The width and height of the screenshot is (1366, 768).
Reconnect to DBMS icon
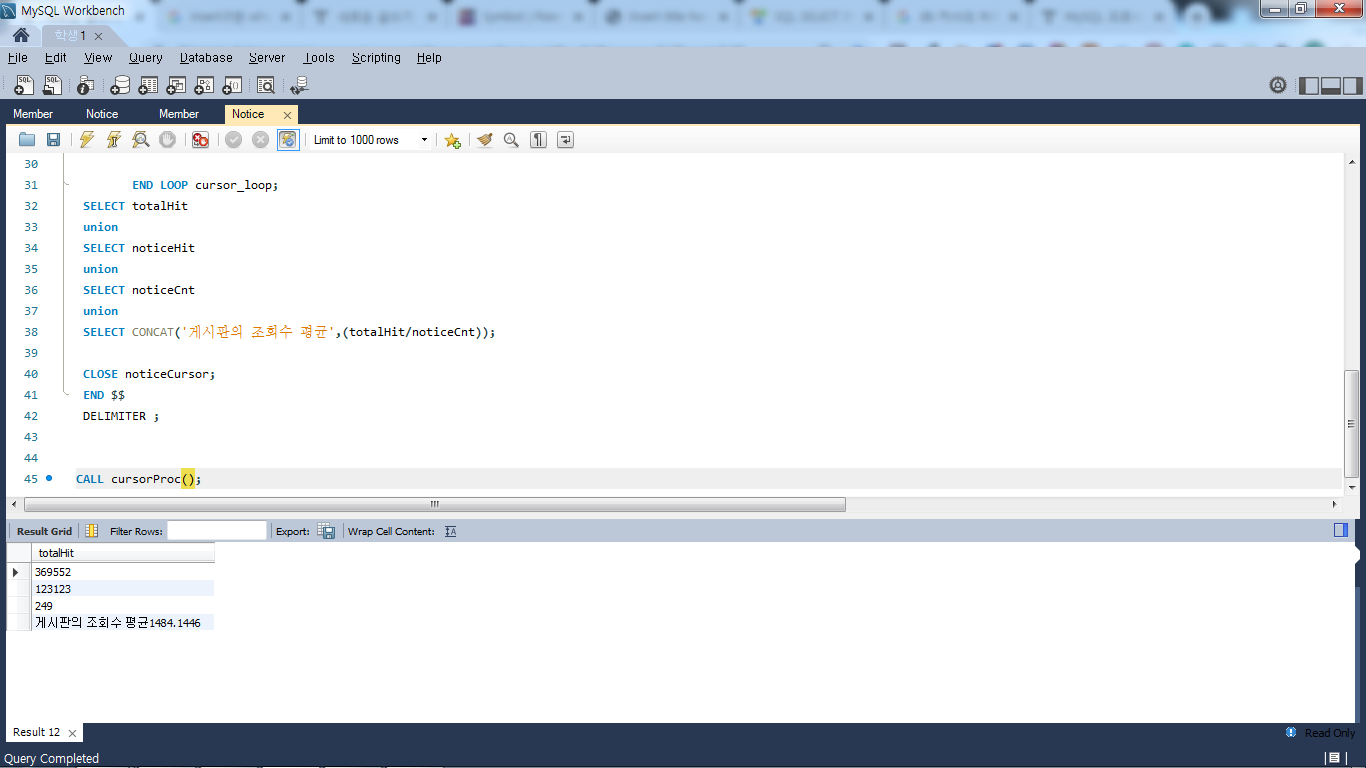point(299,85)
